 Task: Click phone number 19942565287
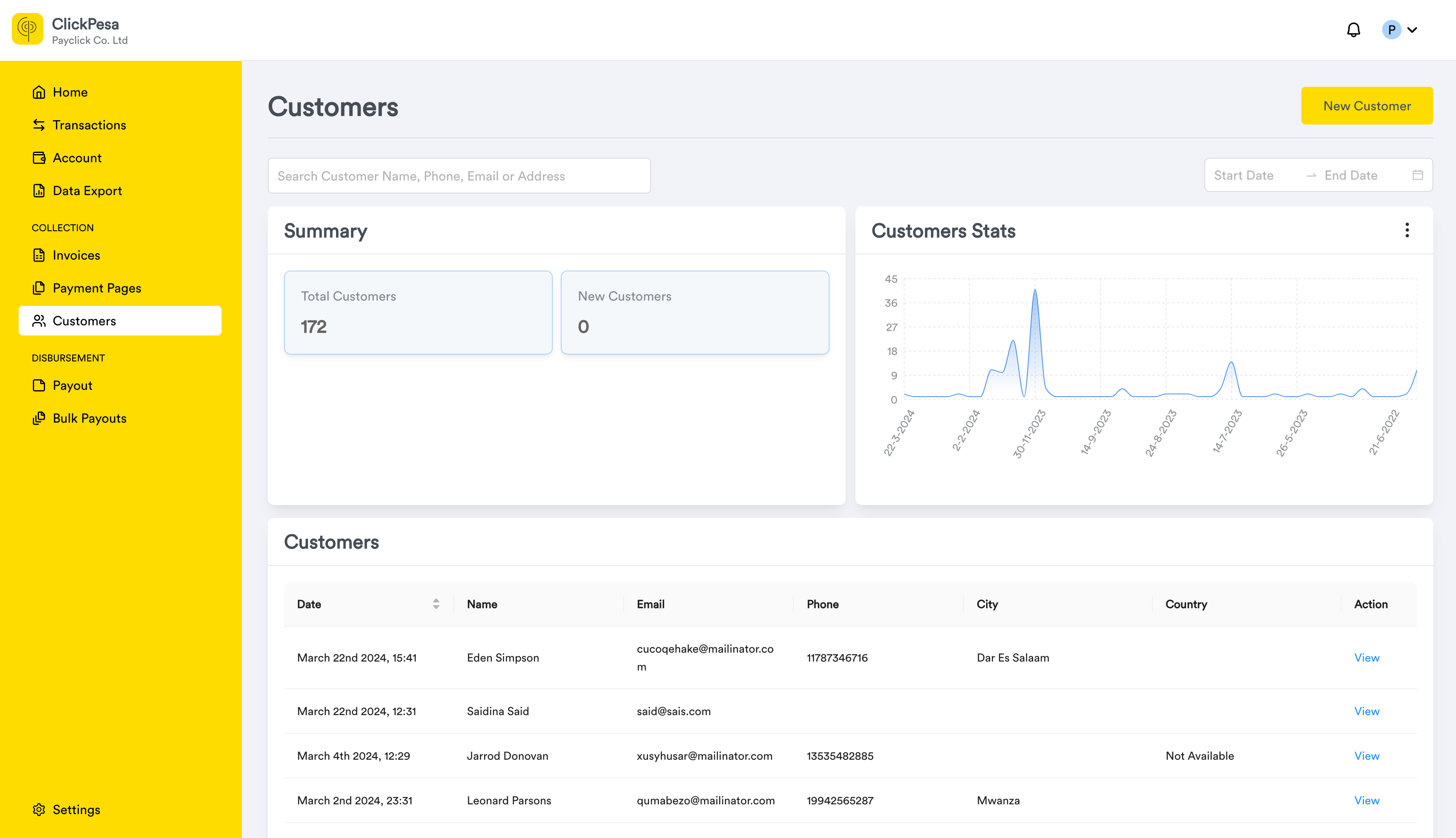click(840, 800)
